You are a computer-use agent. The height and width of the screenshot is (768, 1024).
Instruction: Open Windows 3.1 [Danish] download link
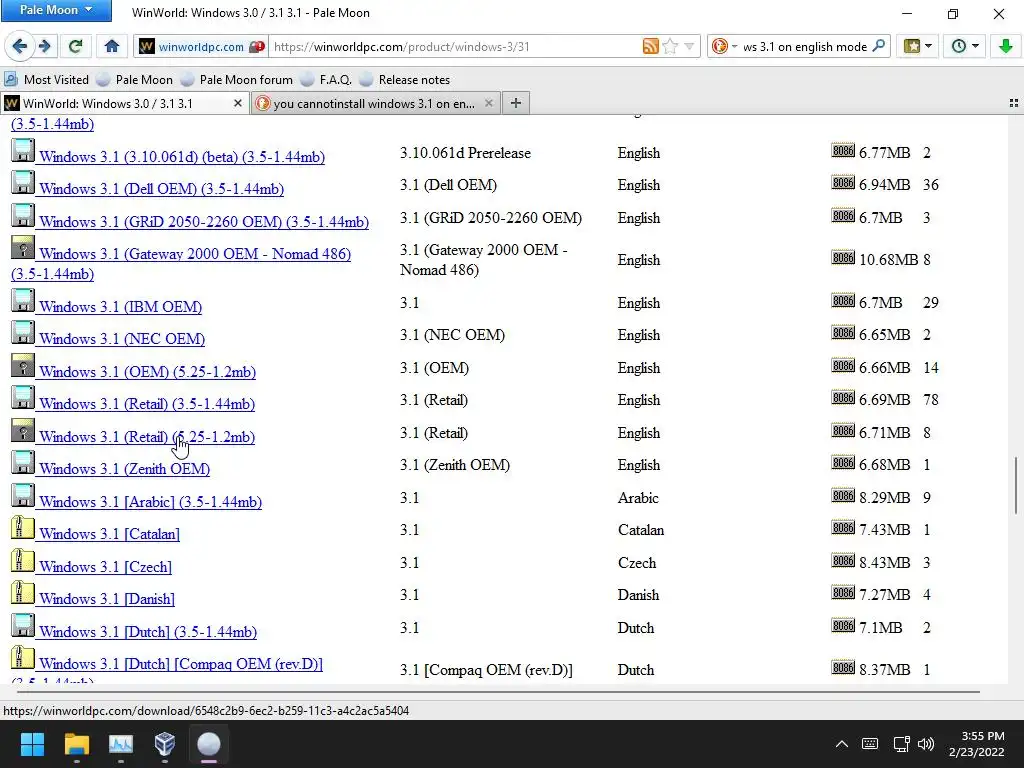click(x=106, y=598)
